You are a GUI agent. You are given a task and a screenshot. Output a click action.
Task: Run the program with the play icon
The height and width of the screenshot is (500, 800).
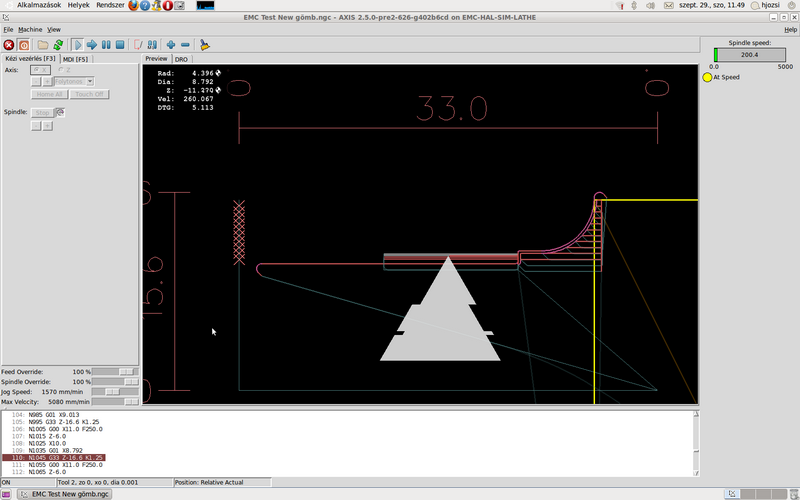click(77, 45)
